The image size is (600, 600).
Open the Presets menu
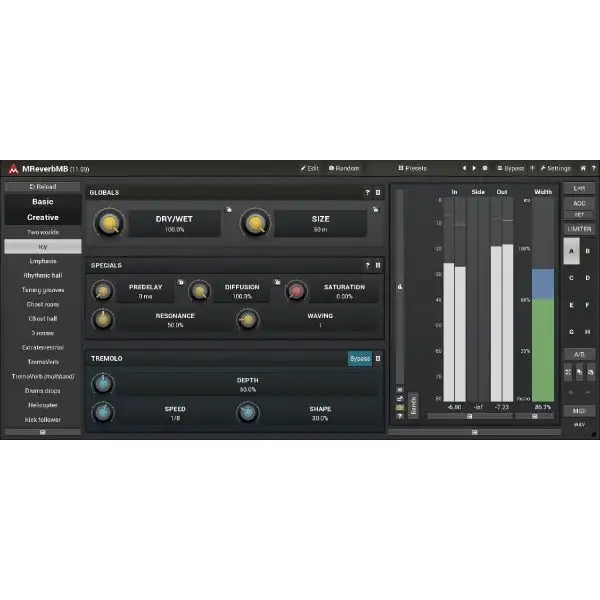[413, 168]
